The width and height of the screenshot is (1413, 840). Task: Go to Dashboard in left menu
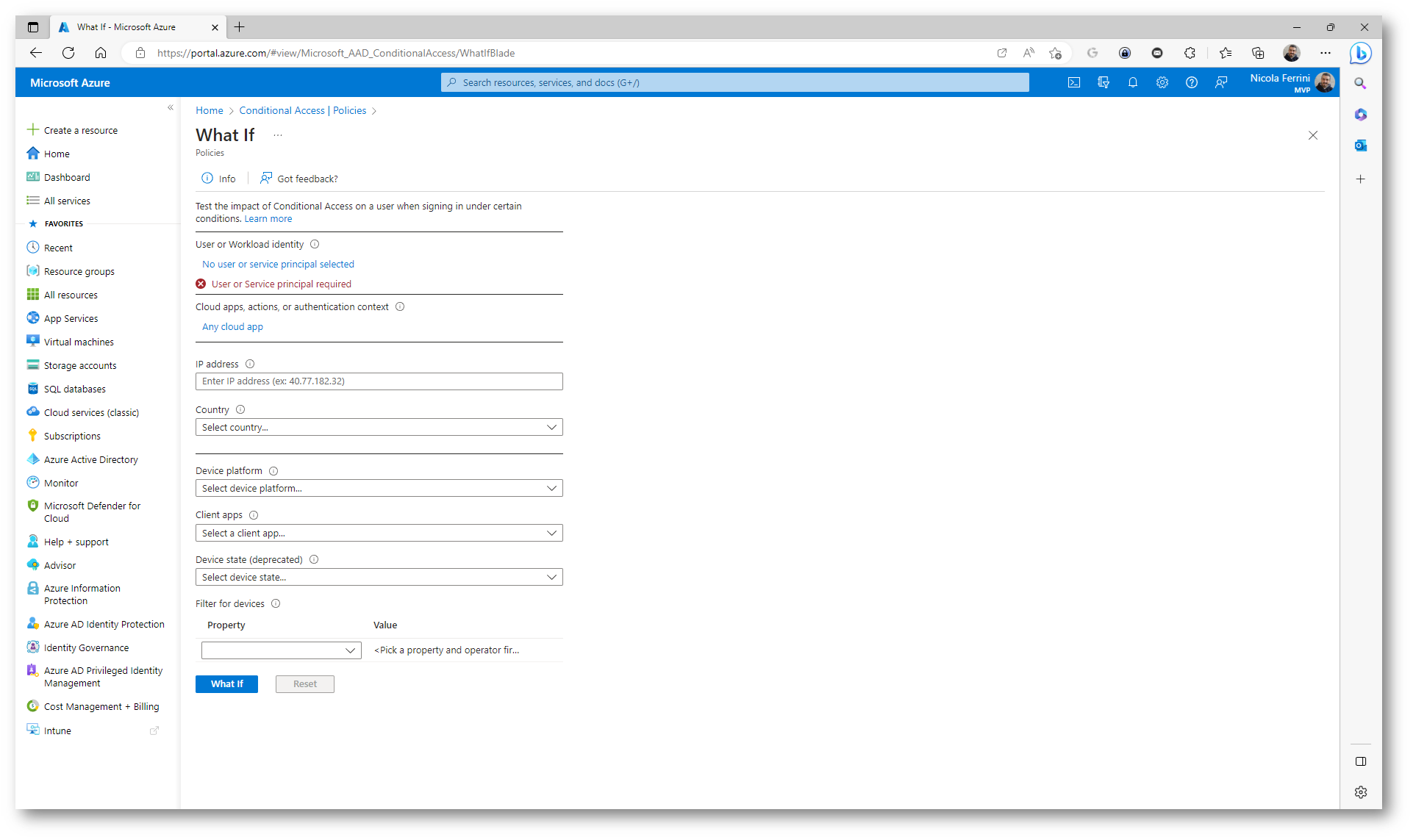[59, 177]
